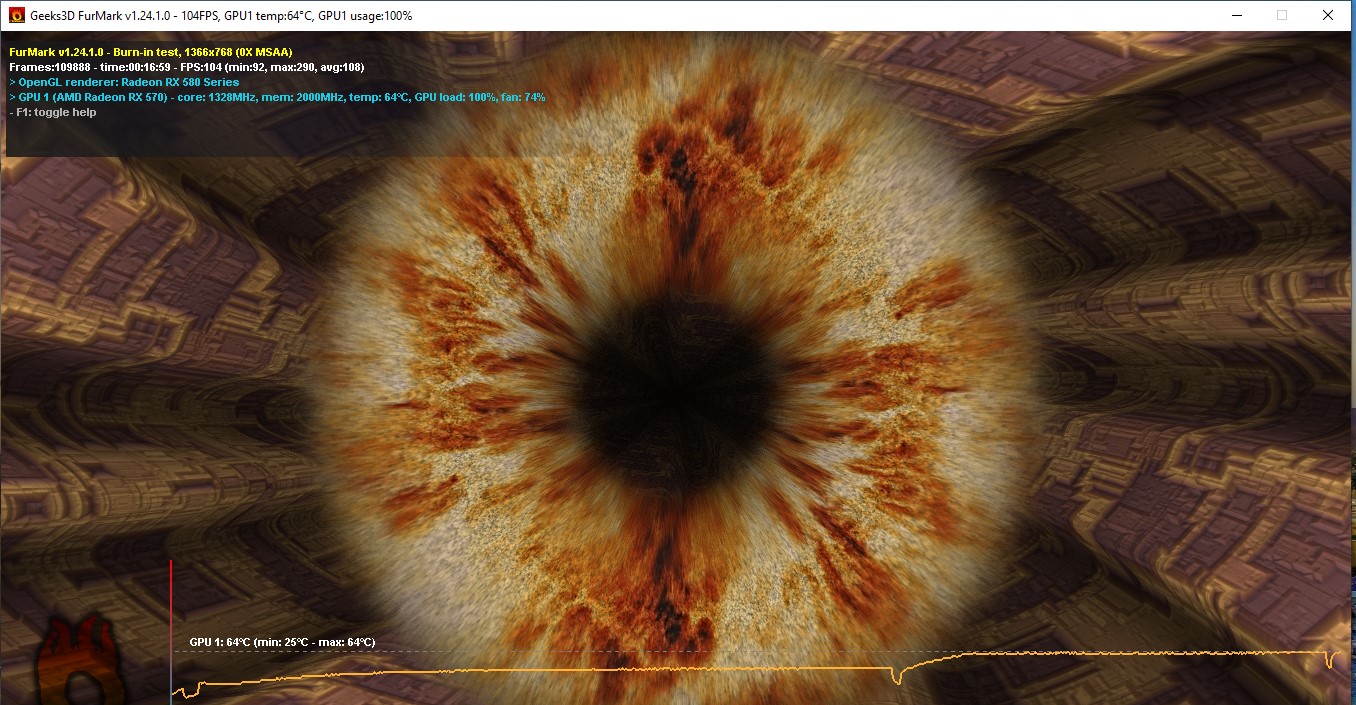Close the FurMark window
1356x705 pixels.
[x=1328, y=16]
